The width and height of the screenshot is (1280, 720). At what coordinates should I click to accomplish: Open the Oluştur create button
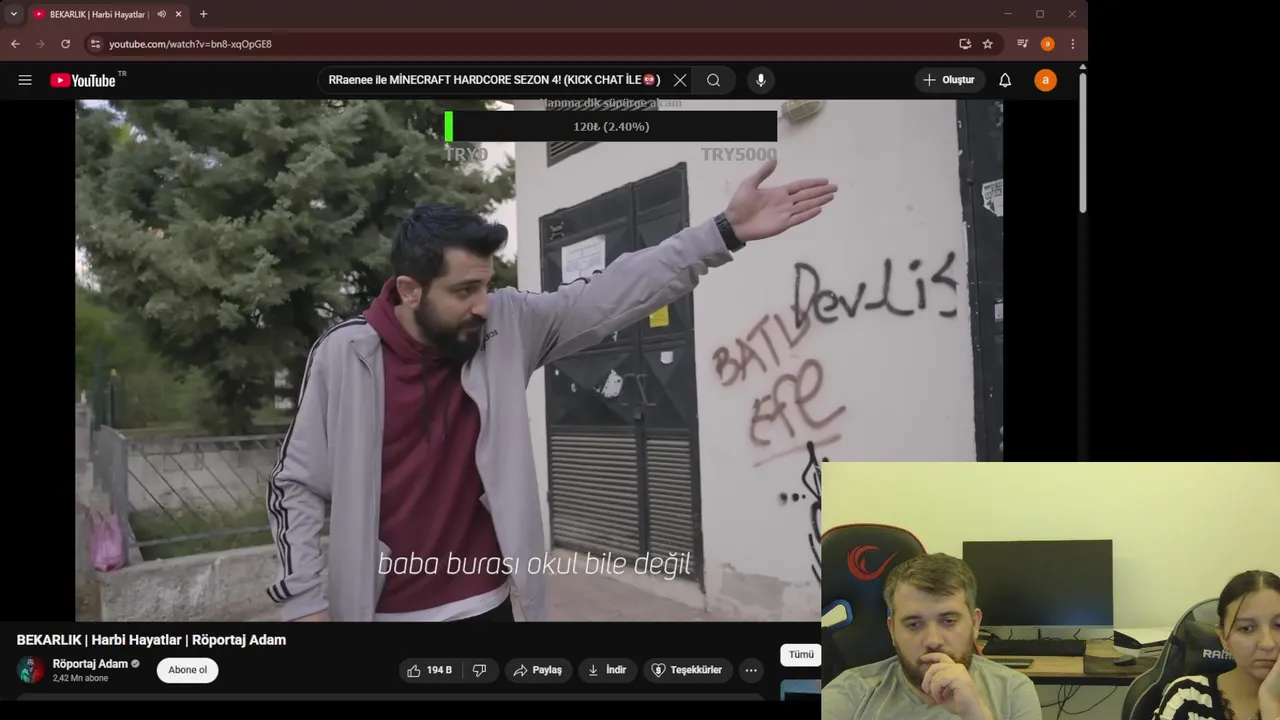949,80
